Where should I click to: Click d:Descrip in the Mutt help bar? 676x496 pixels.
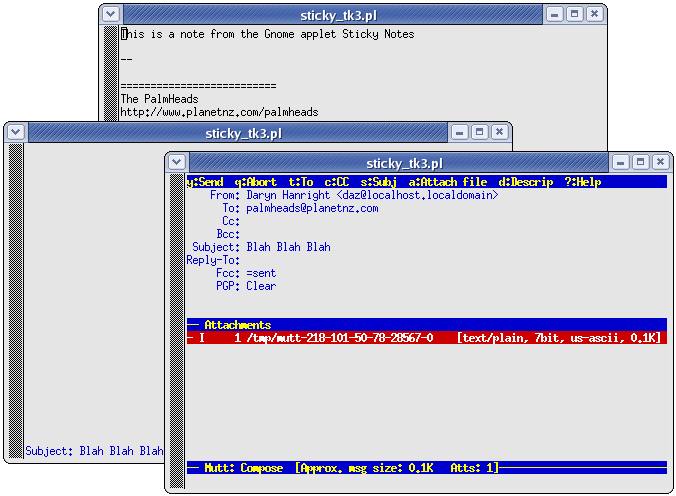point(526,182)
